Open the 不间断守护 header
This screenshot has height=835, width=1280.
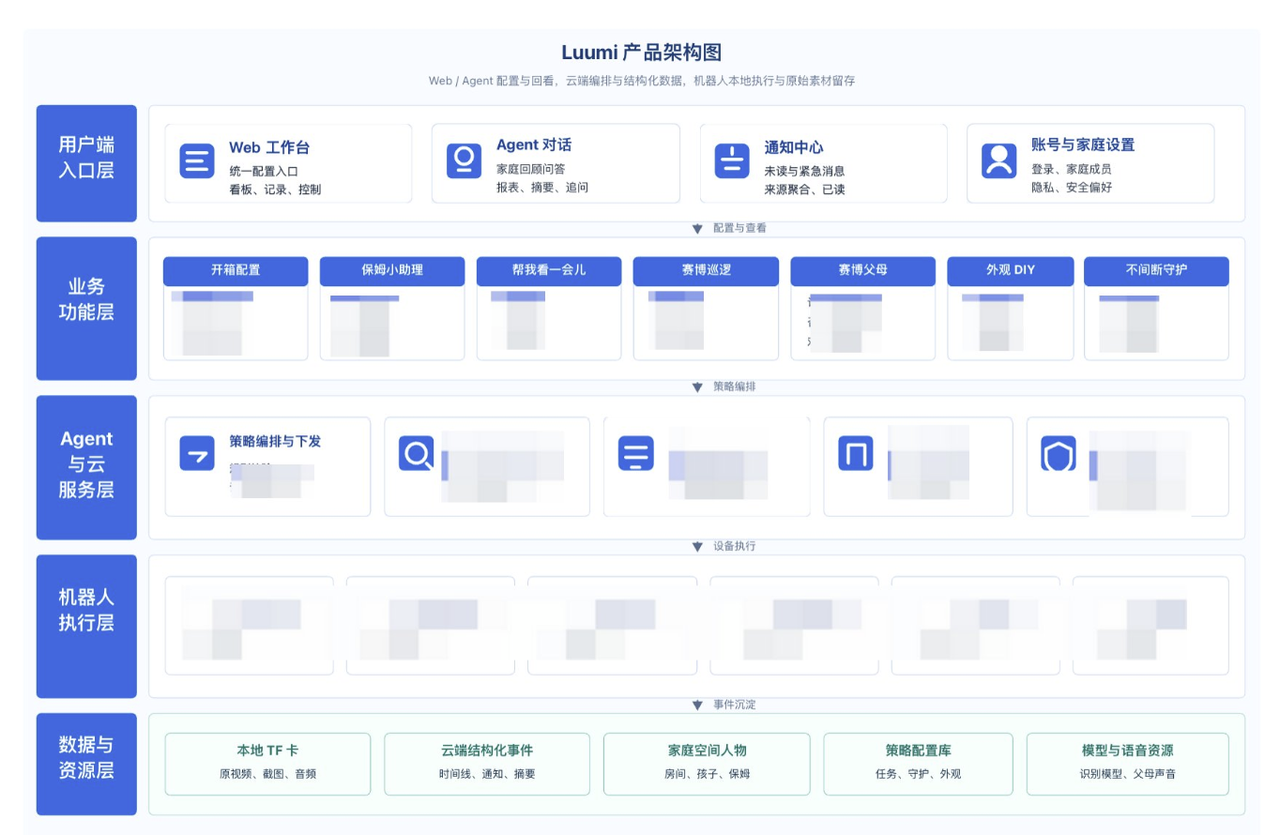click(1157, 271)
